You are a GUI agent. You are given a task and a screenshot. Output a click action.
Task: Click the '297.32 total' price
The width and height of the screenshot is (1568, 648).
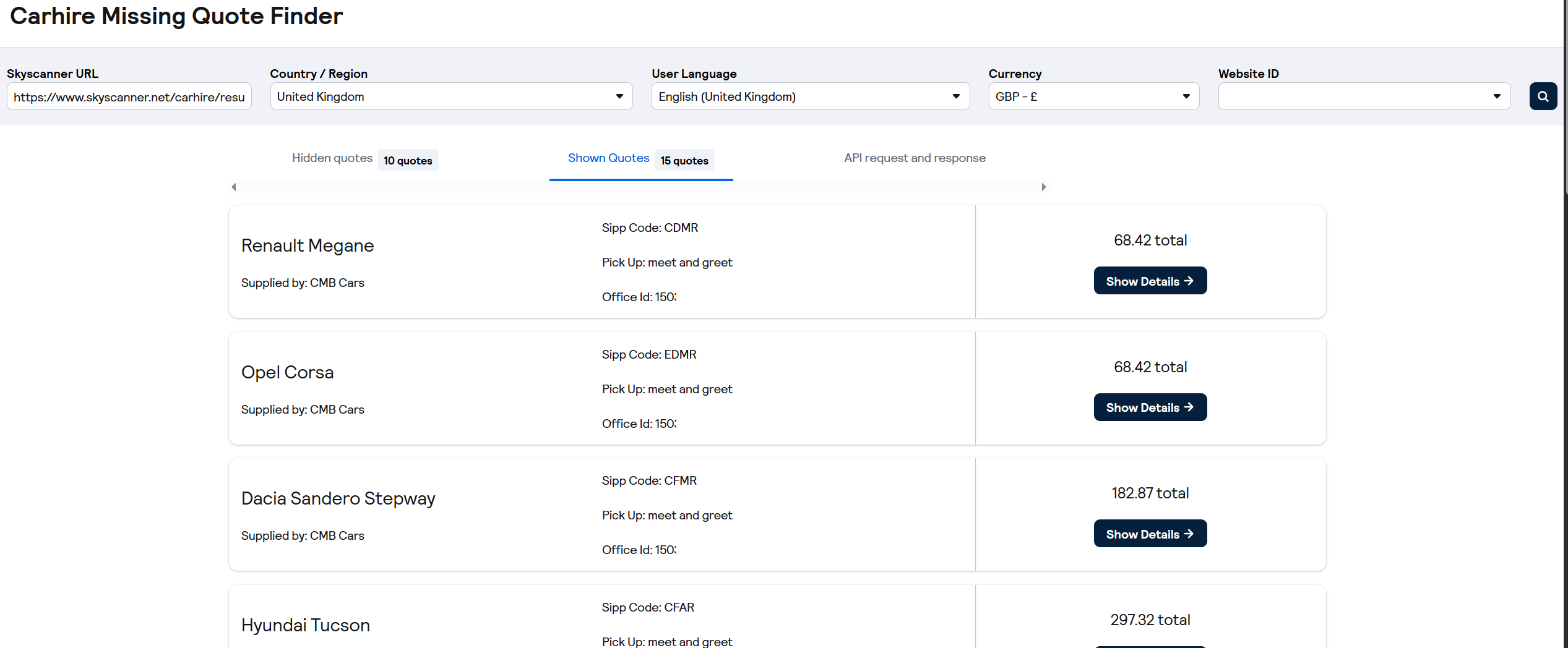click(1150, 620)
